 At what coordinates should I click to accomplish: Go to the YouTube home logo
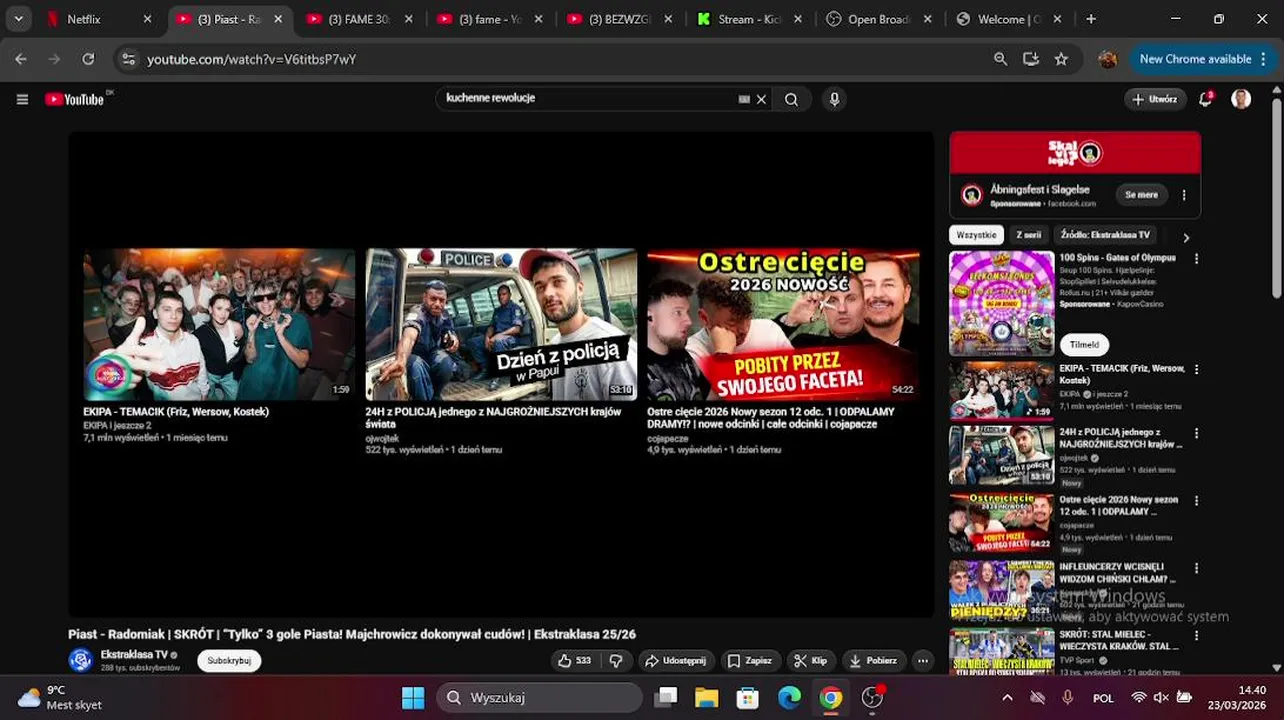click(75, 99)
